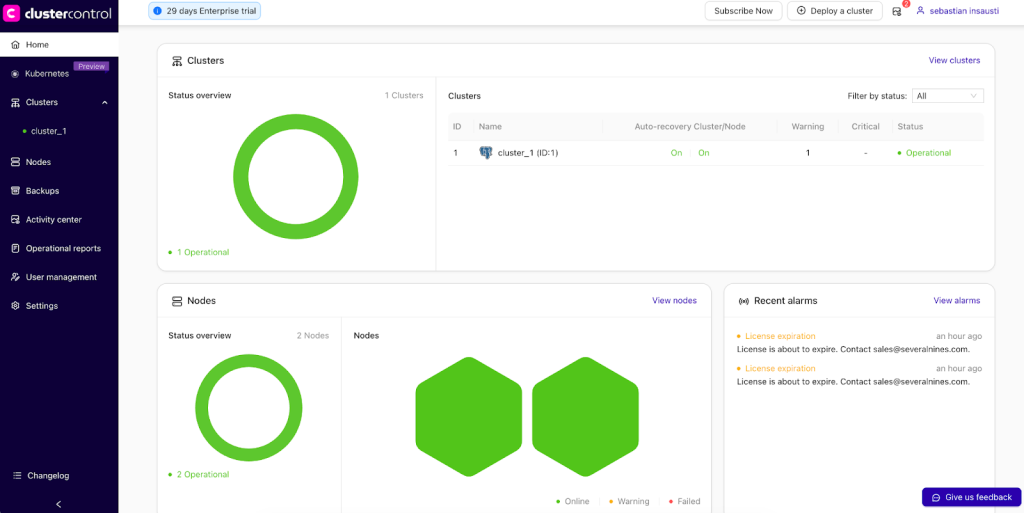Viewport: 1024px width, 513px height.
Task: Click the Nodes panel header icon
Action: (x=176, y=301)
